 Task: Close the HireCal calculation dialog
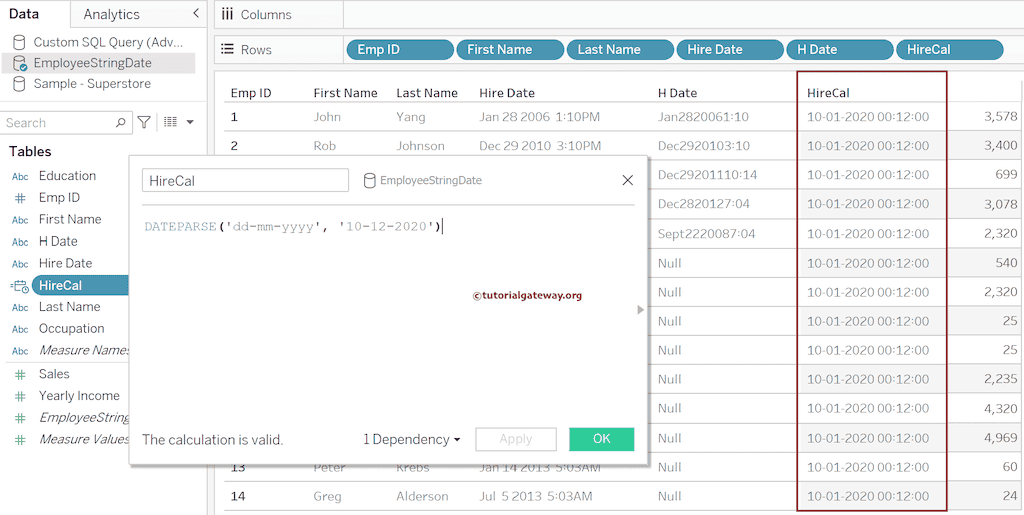pos(628,180)
